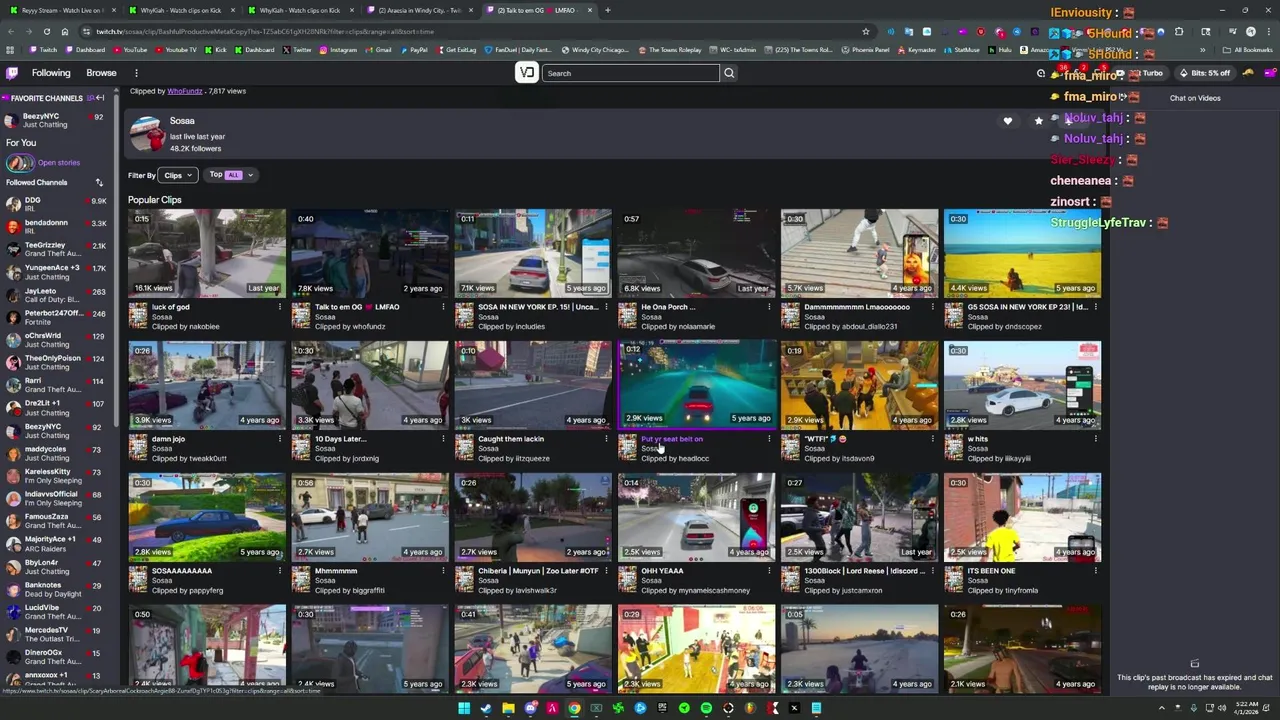
Task: Go to Following page
Action: point(51,73)
